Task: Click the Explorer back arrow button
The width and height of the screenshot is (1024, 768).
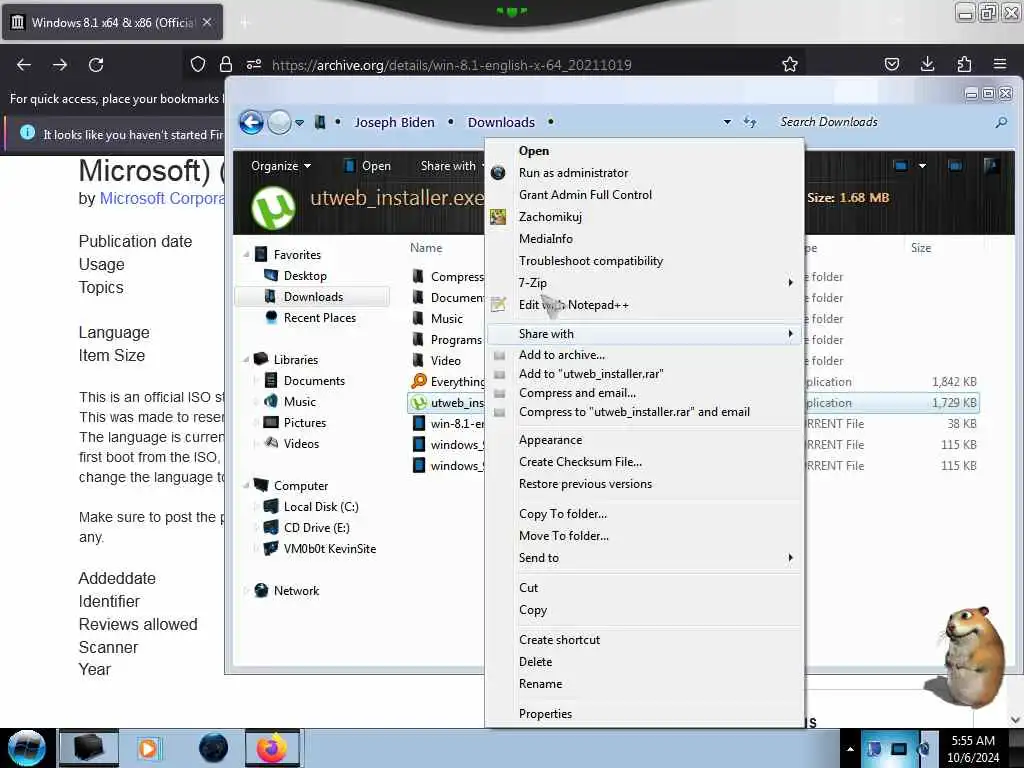Action: click(x=251, y=122)
